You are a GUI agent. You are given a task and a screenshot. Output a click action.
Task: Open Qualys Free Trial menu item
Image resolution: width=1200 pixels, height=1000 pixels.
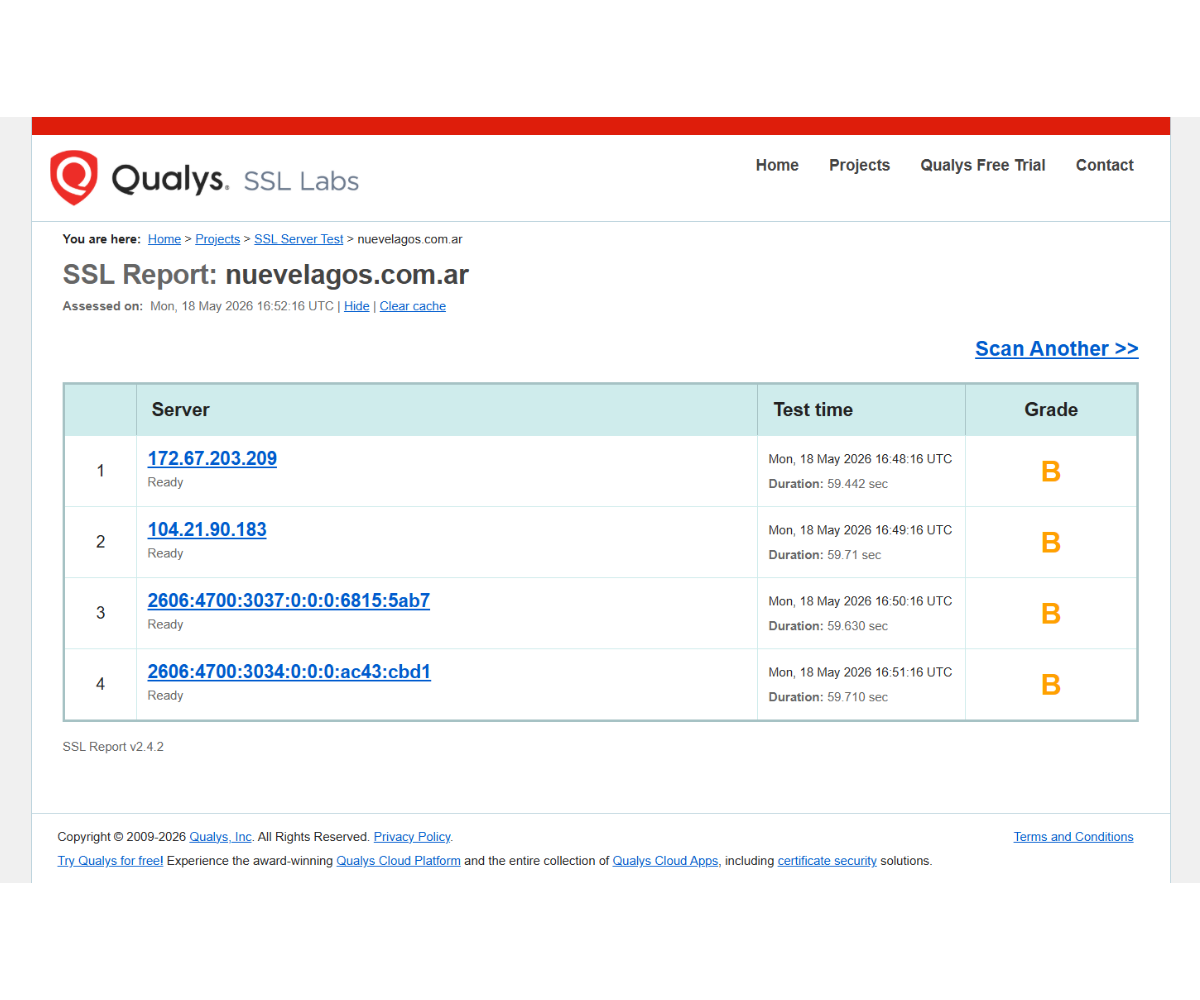click(983, 165)
